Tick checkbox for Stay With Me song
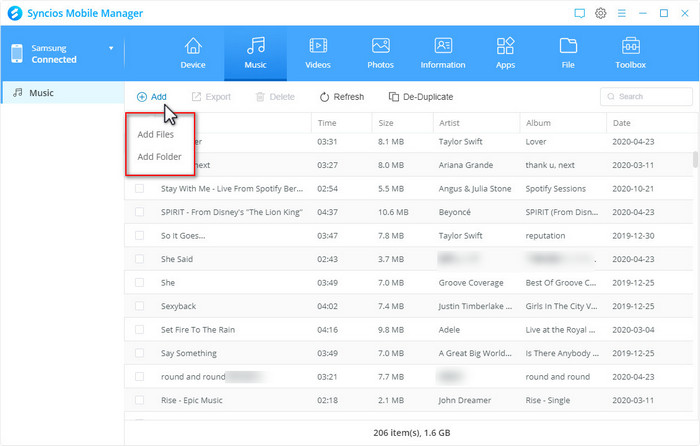700x446 pixels. 140,188
